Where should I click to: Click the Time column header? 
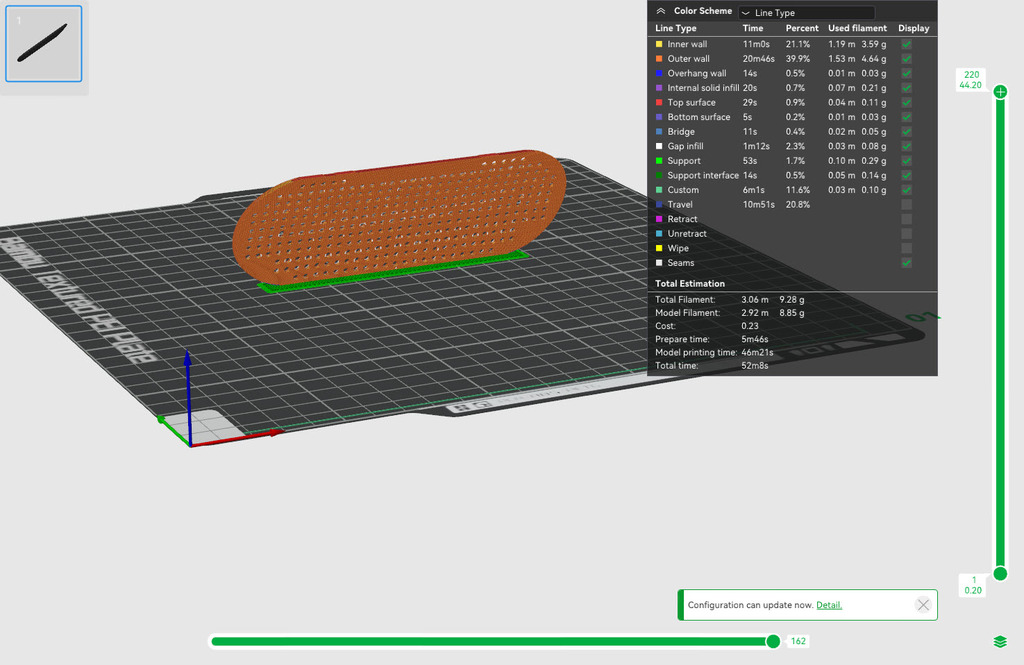click(x=752, y=28)
